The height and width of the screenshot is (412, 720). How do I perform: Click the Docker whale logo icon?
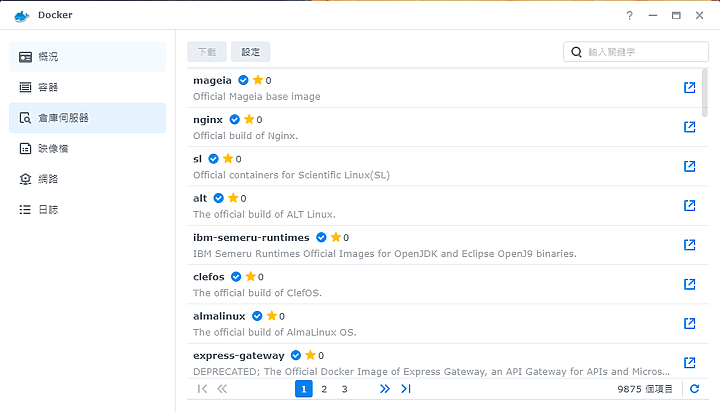pyautogui.click(x=22, y=16)
